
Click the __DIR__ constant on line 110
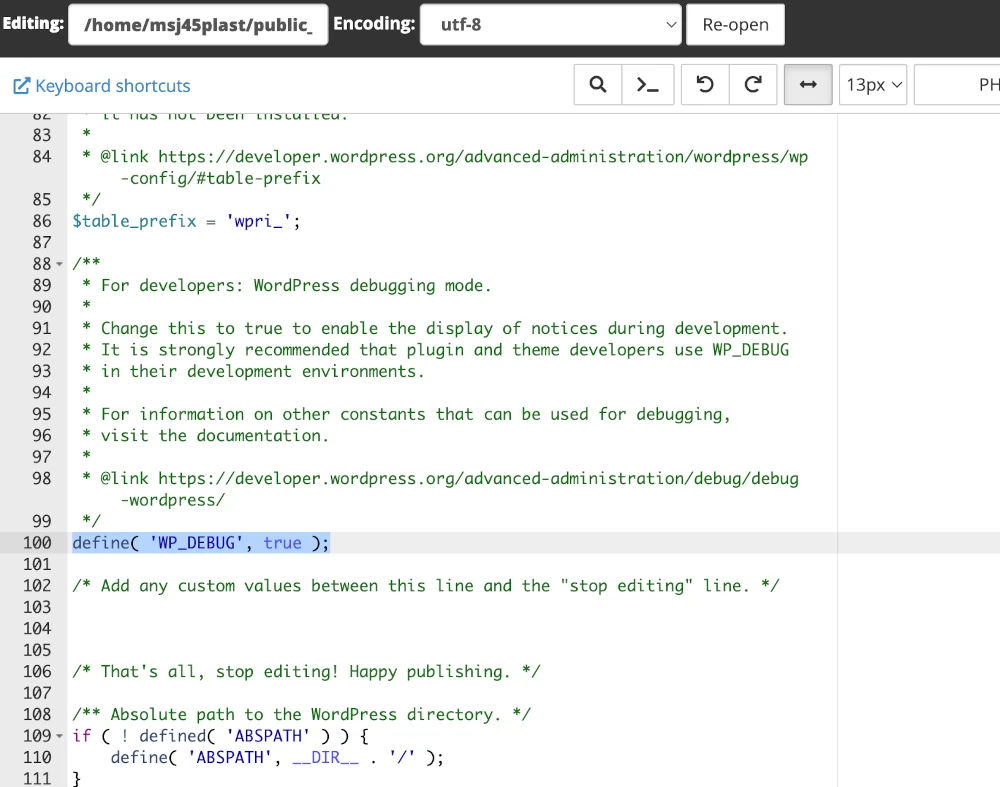click(325, 757)
